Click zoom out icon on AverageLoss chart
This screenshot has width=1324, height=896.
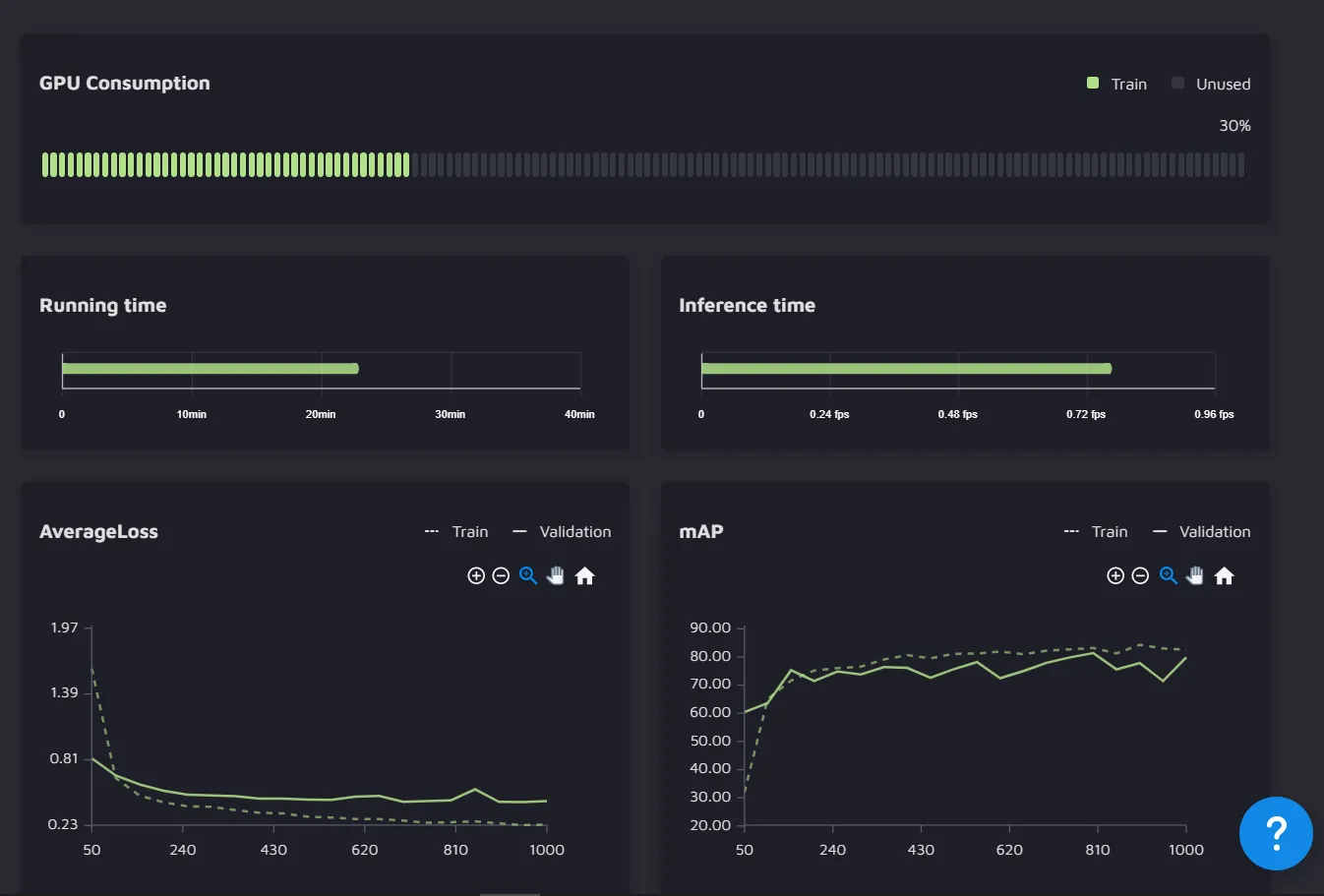click(x=501, y=576)
